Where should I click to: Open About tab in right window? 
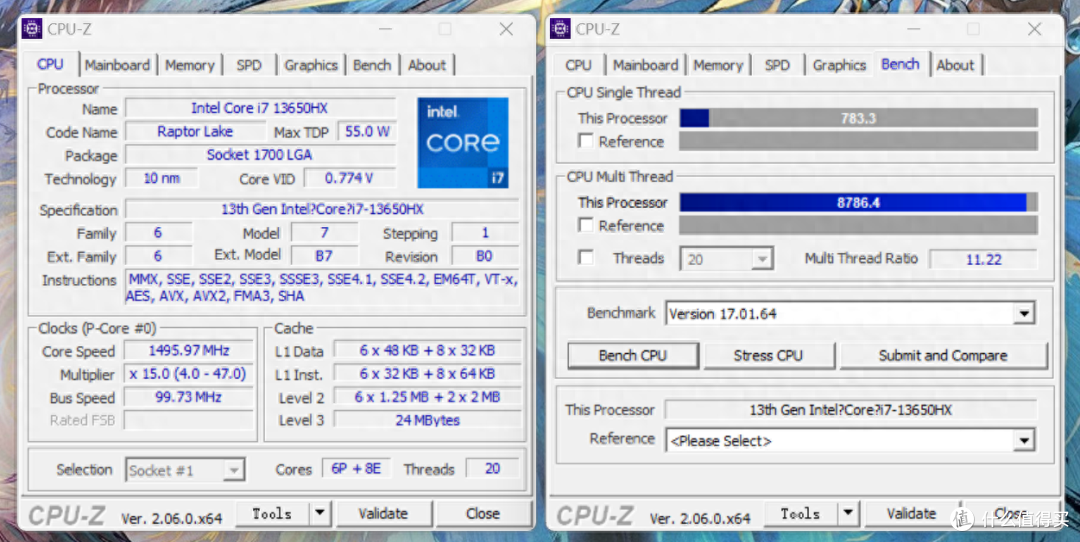coord(955,65)
